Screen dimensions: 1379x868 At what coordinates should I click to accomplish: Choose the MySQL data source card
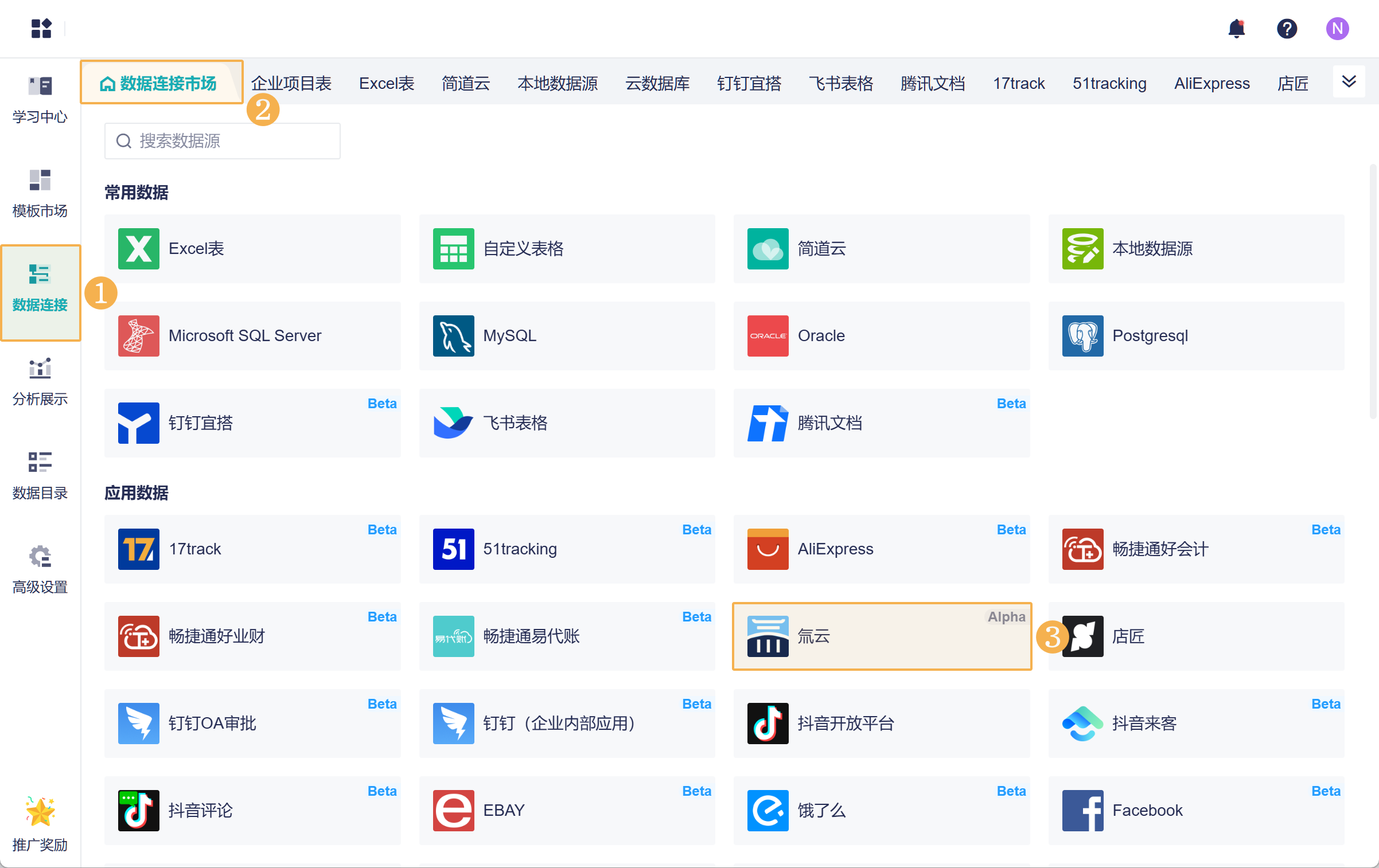click(x=567, y=336)
